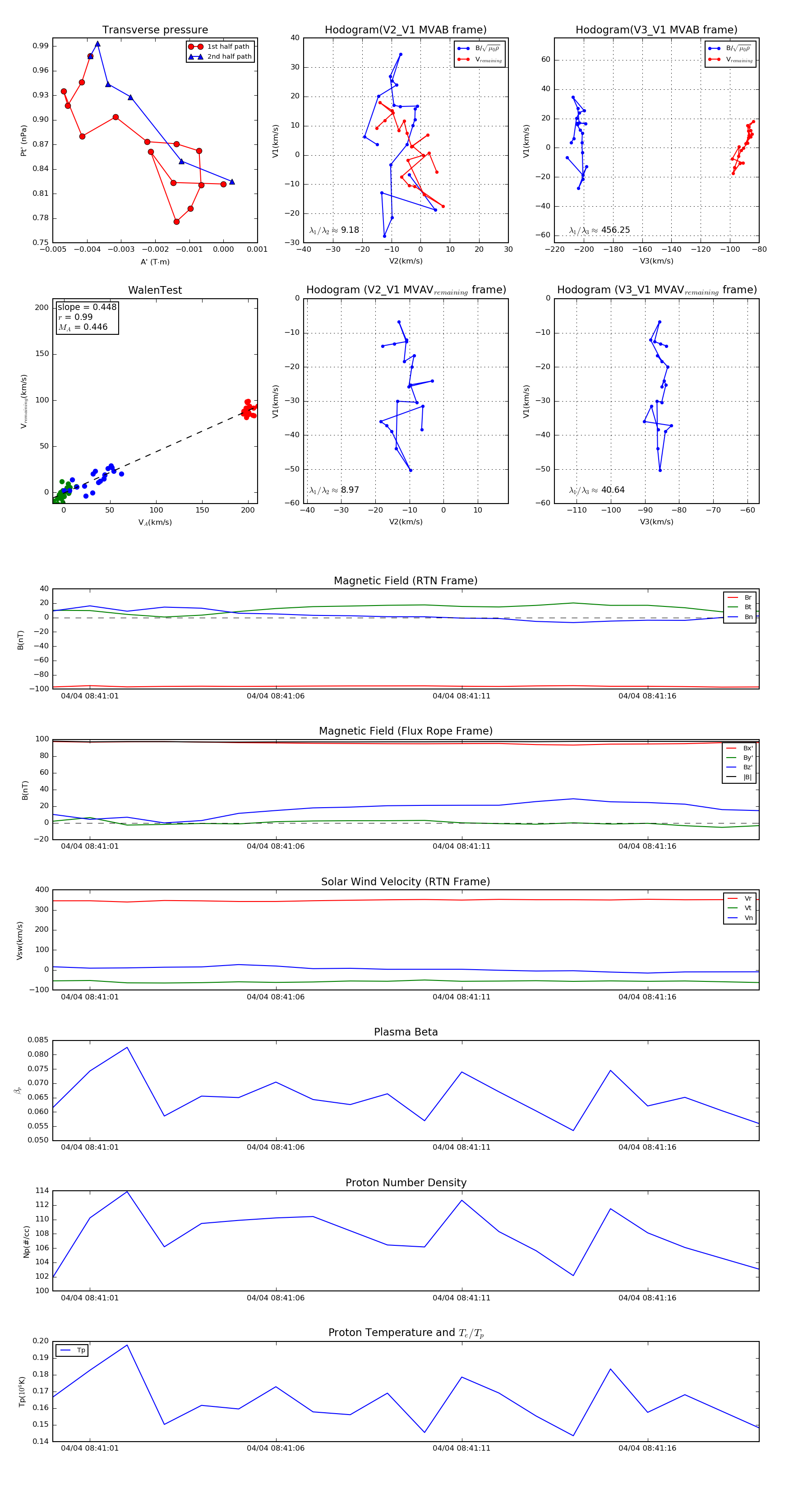The height and width of the screenshot is (1489, 812).
Task: Click the Pt' (nPa) axis label
Action: click(24, 140)
